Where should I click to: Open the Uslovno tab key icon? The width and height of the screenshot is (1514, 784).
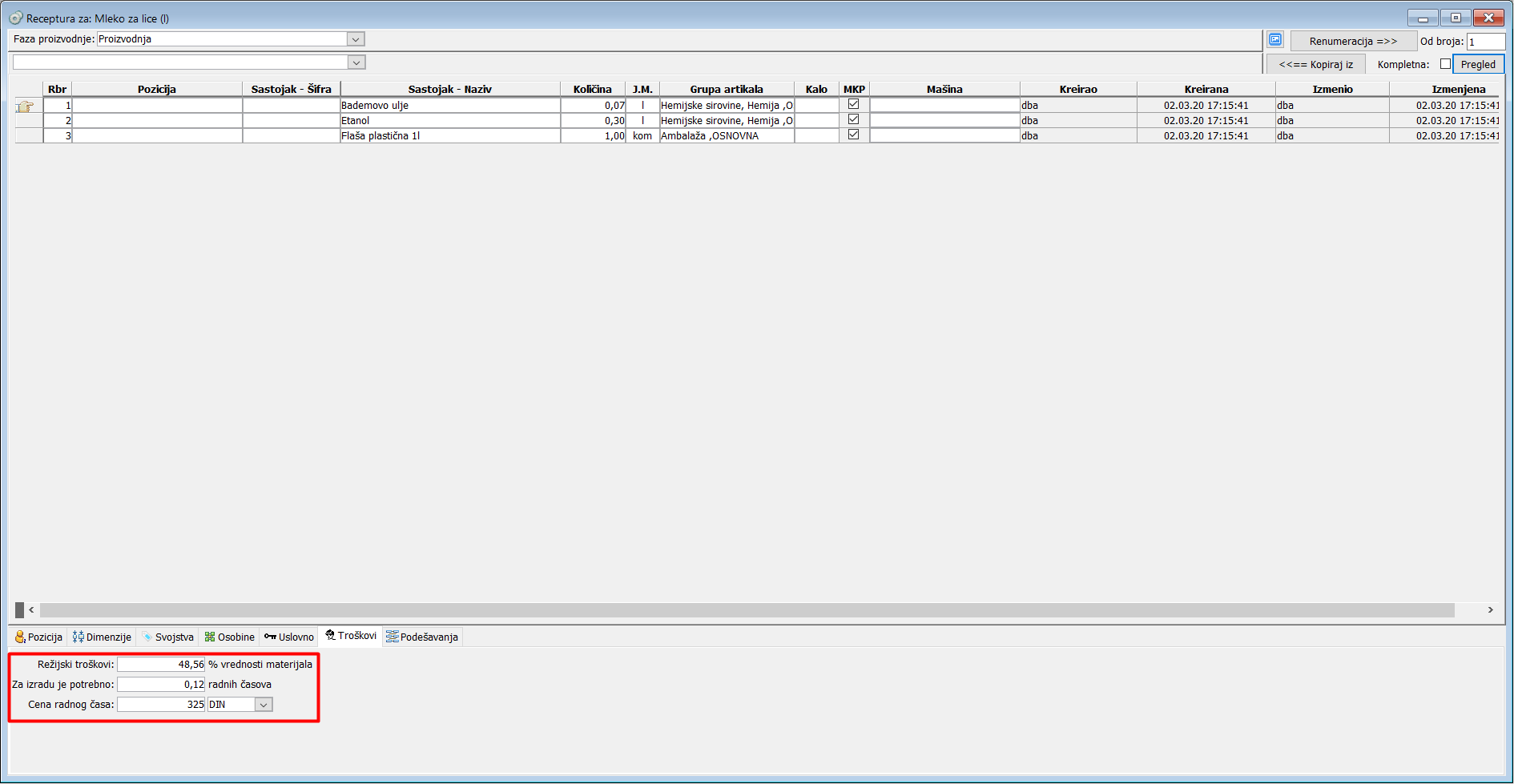[x=271, y=637]
